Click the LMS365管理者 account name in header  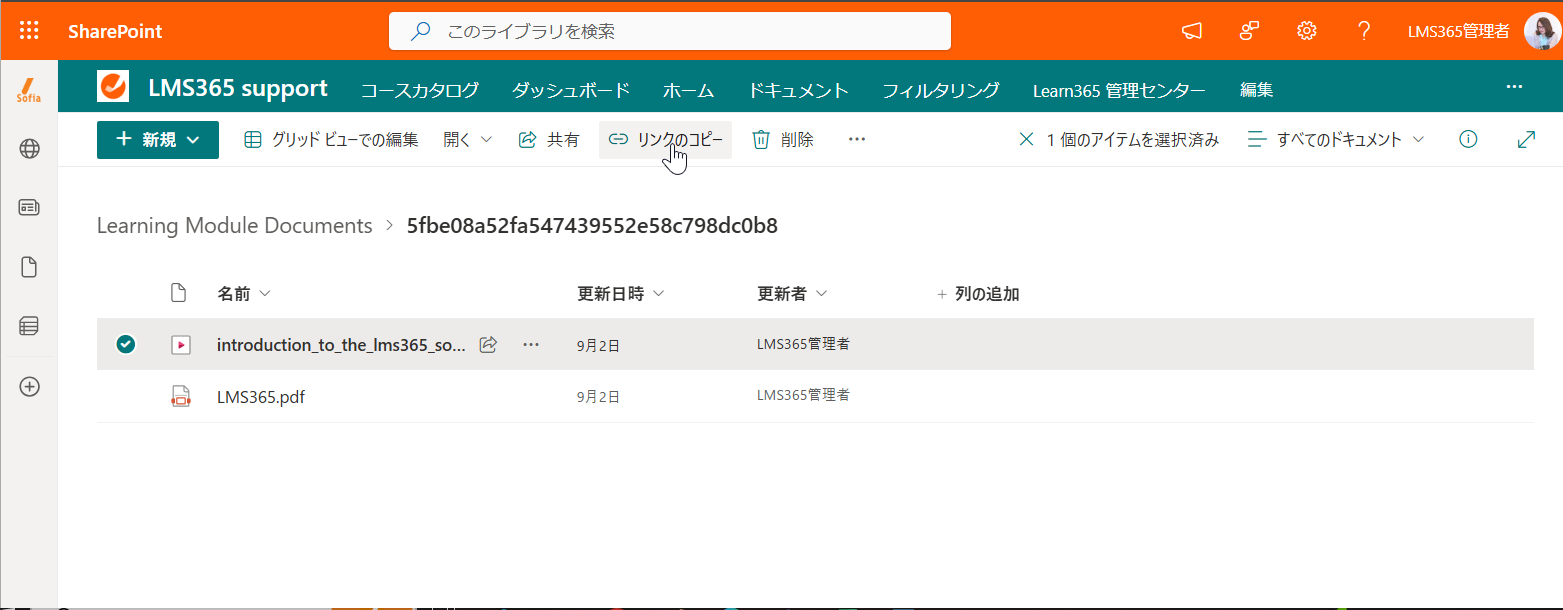click(1458, 31)
